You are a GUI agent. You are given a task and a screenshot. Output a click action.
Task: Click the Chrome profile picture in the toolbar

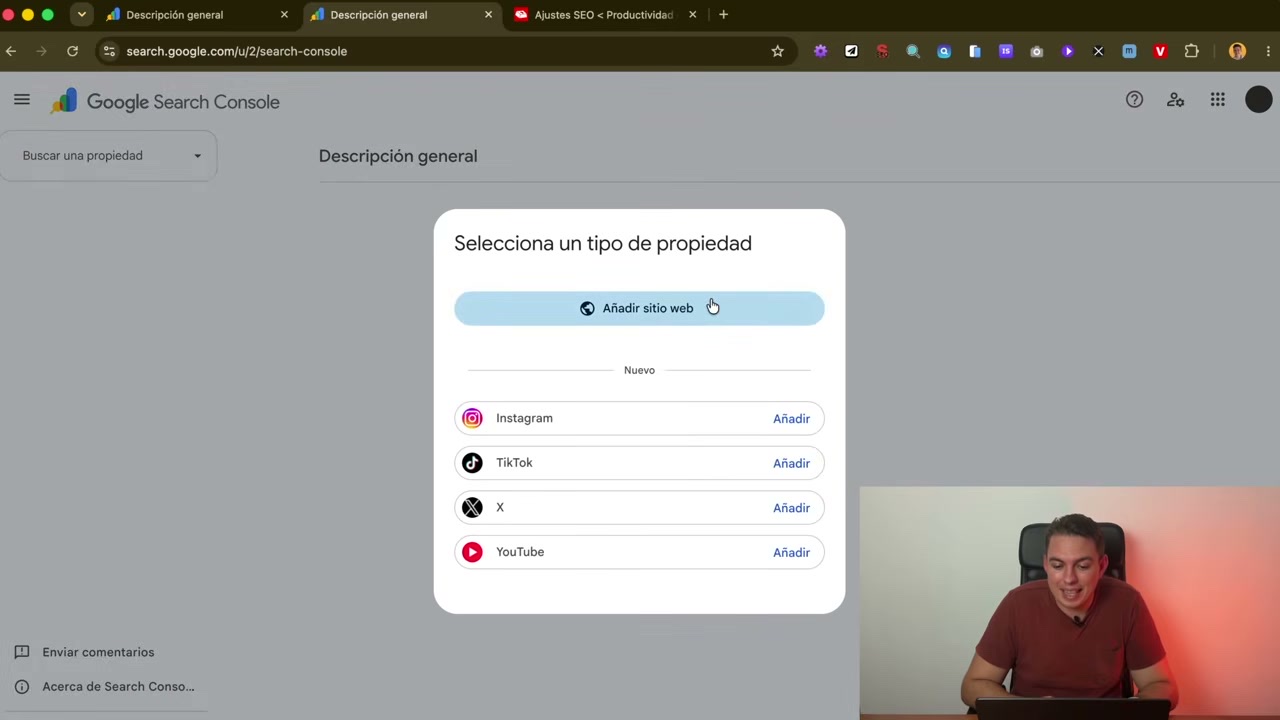(x=1237, y=51)
